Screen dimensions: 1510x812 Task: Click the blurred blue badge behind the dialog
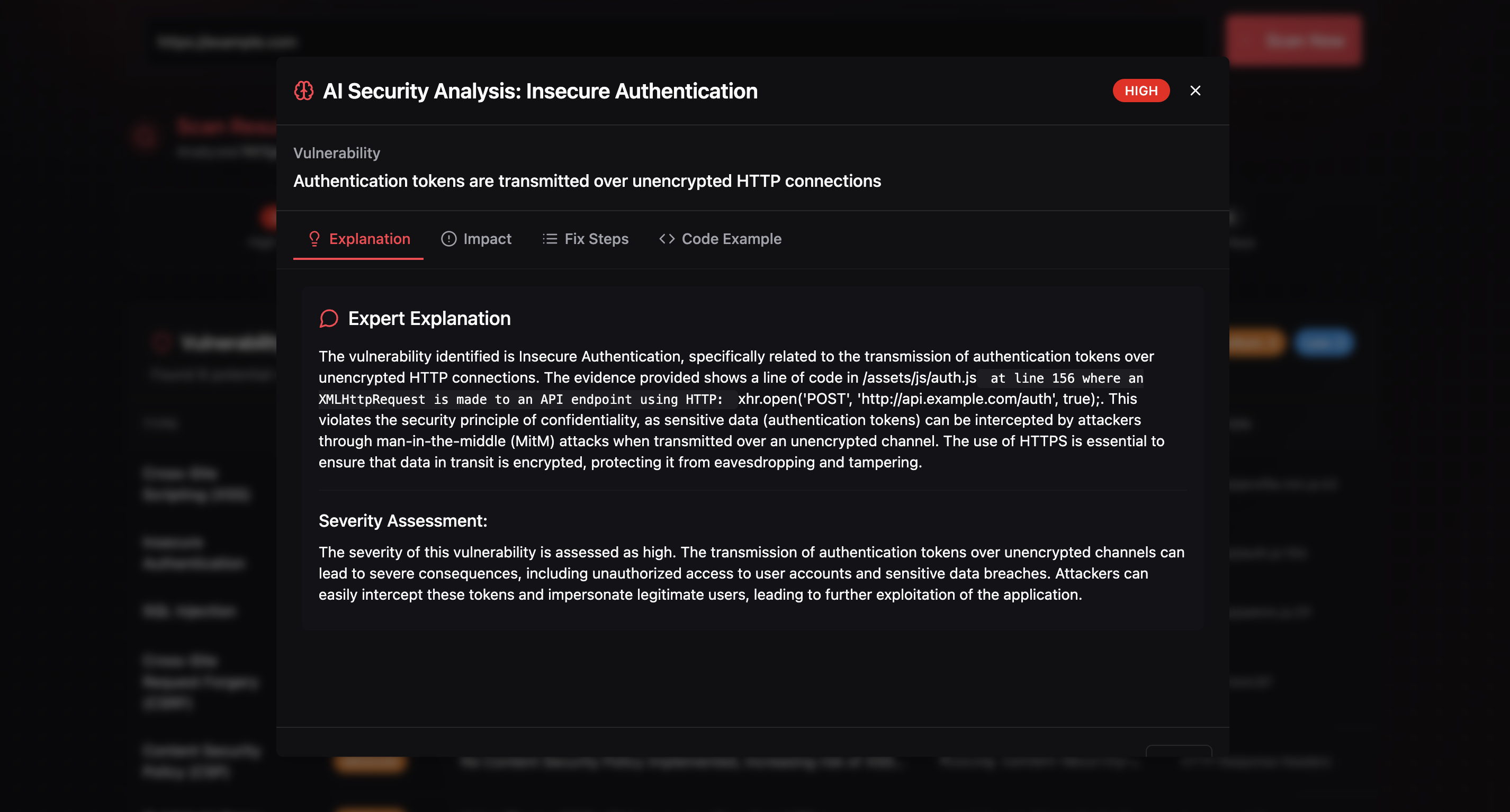point(1324,342)
